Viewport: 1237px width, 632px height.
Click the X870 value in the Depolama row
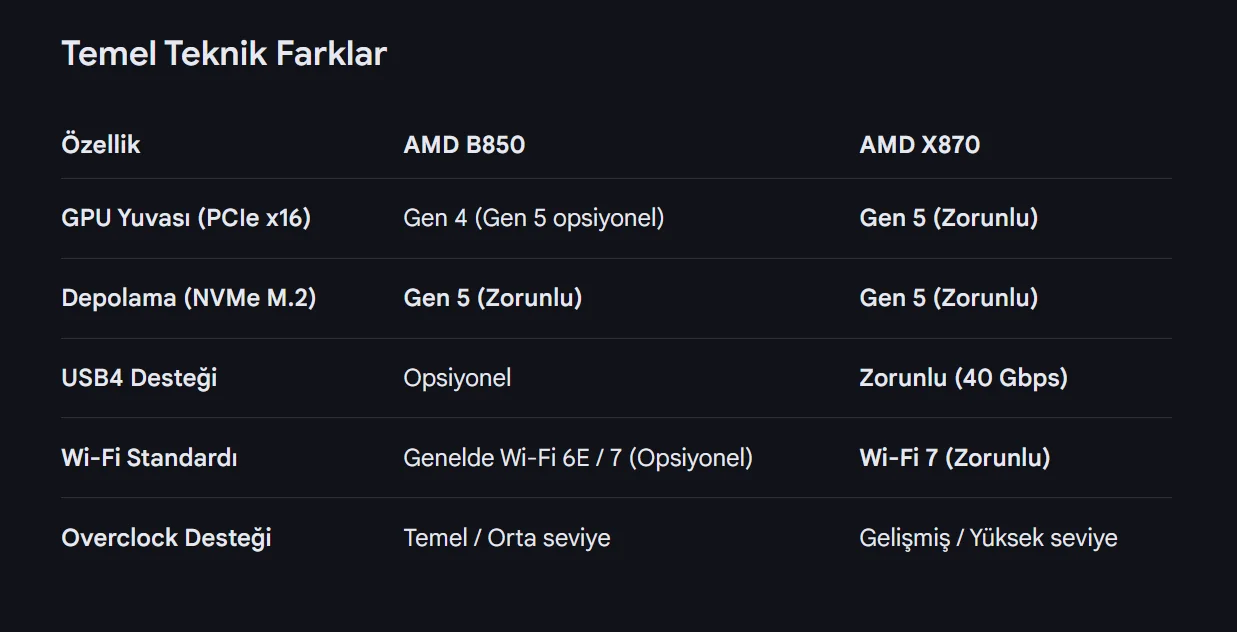pos(948,298)
